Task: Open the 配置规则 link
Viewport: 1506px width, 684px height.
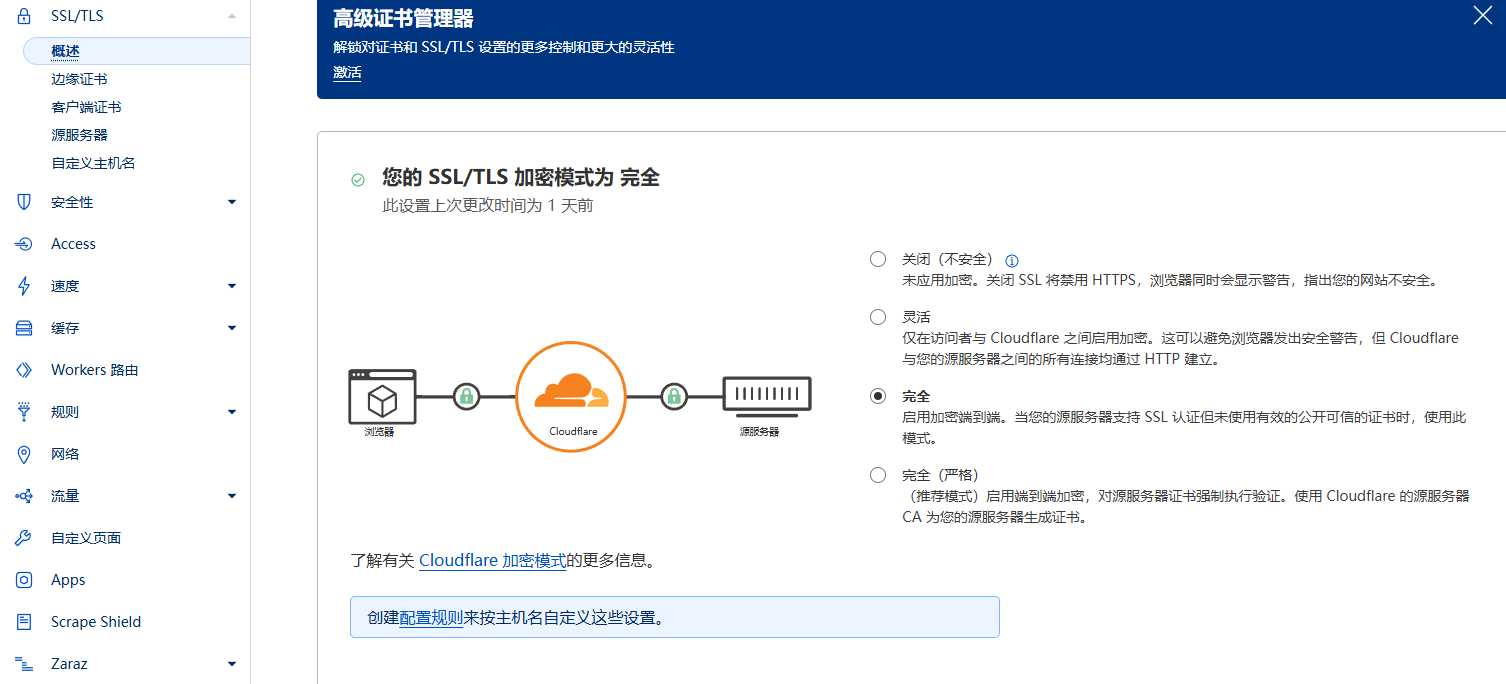Action: tap(431, 618)
